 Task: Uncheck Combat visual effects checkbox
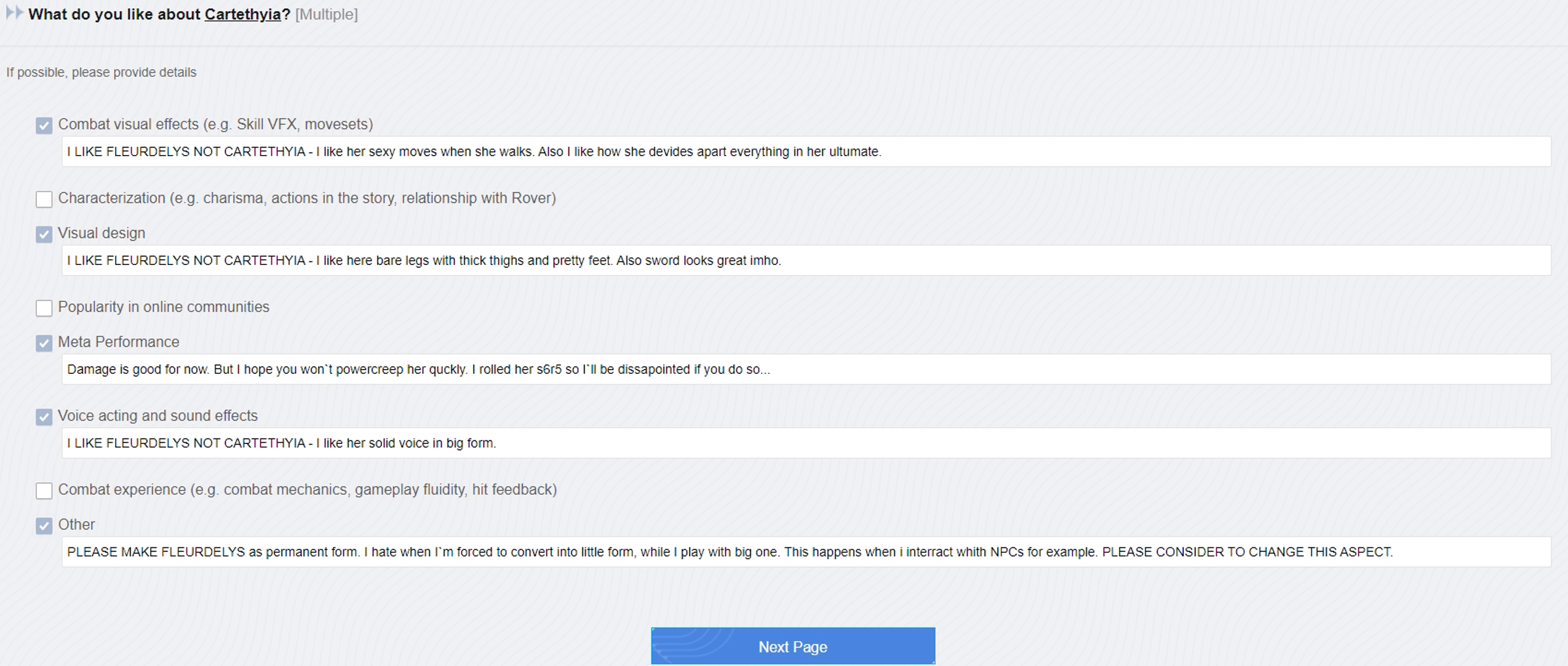point(44,125)
